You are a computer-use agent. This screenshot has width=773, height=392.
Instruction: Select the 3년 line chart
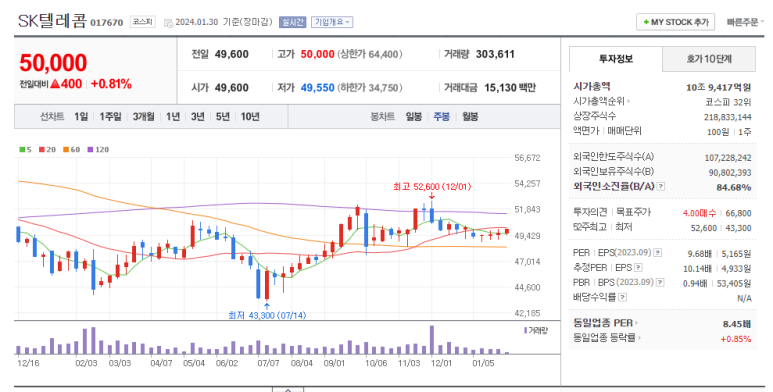[198, 117]
